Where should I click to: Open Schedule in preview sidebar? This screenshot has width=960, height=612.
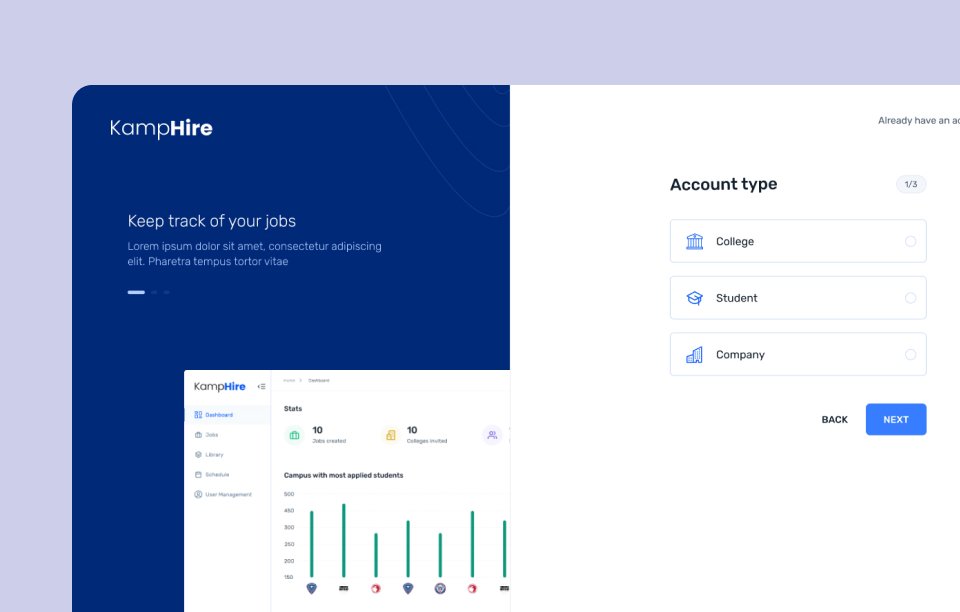(x=227, y=474)
